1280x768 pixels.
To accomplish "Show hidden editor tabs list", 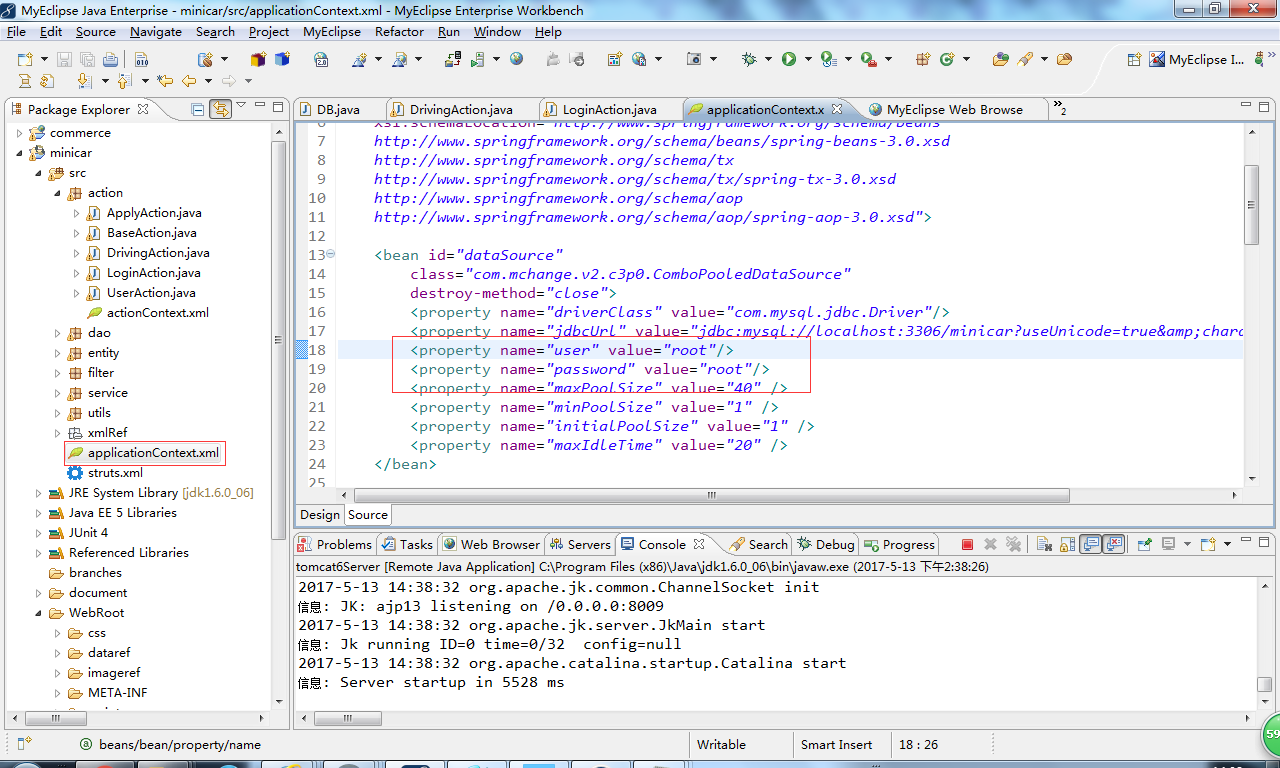I will 1058,109.
